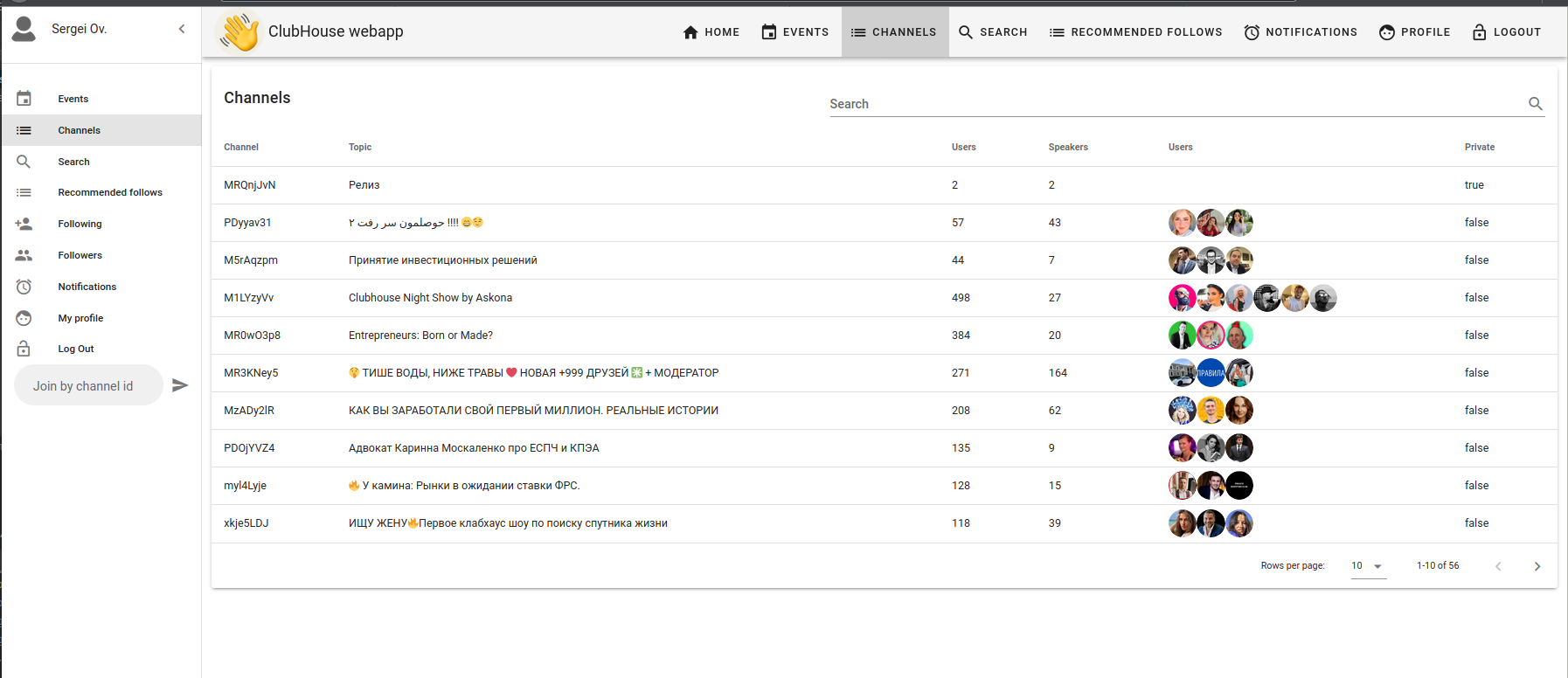
Task: Click the Log Out lock icon in sidebar
Action: (x=24, y=349)
